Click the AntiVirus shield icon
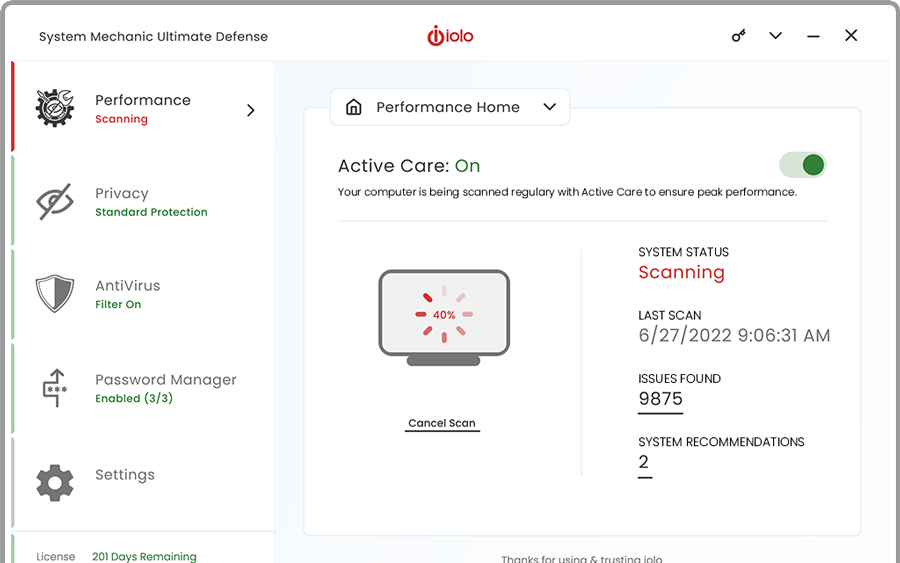Screen dimensions: 900x563 click(x=55, y=293)
